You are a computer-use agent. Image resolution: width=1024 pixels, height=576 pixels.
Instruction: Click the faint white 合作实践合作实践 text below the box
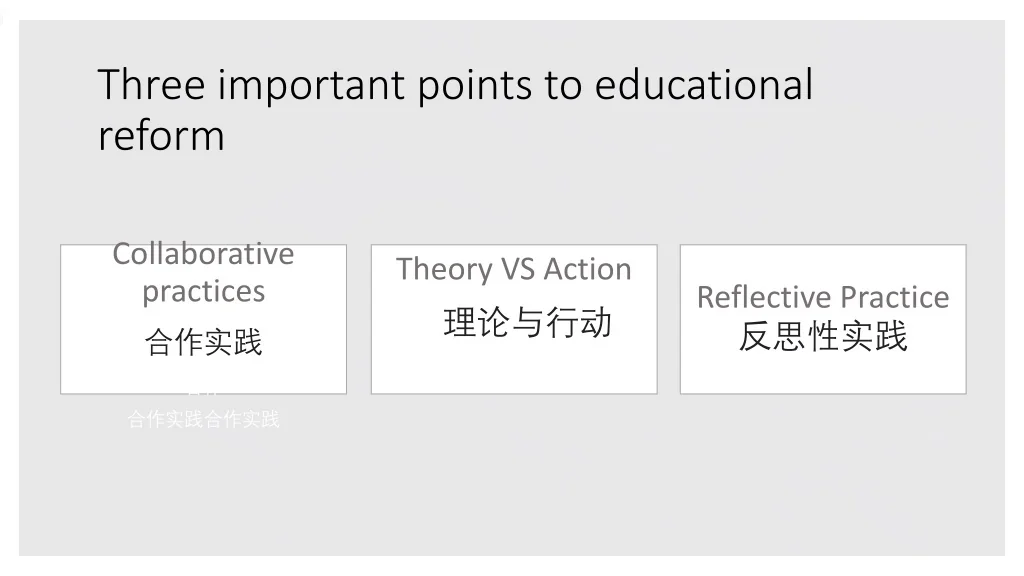pos(204,419)
